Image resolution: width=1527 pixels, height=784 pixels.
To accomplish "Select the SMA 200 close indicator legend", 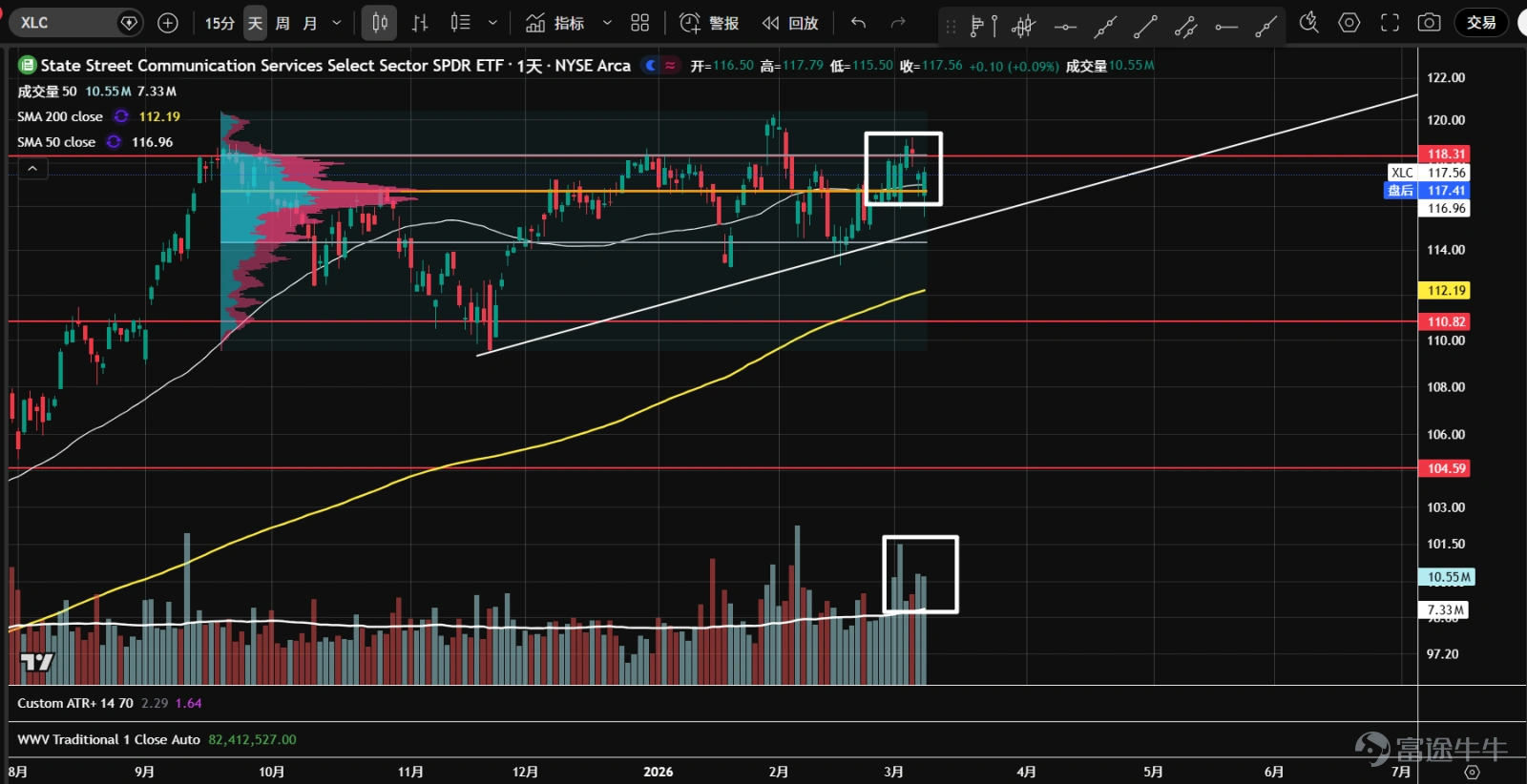I will point(60,116).
